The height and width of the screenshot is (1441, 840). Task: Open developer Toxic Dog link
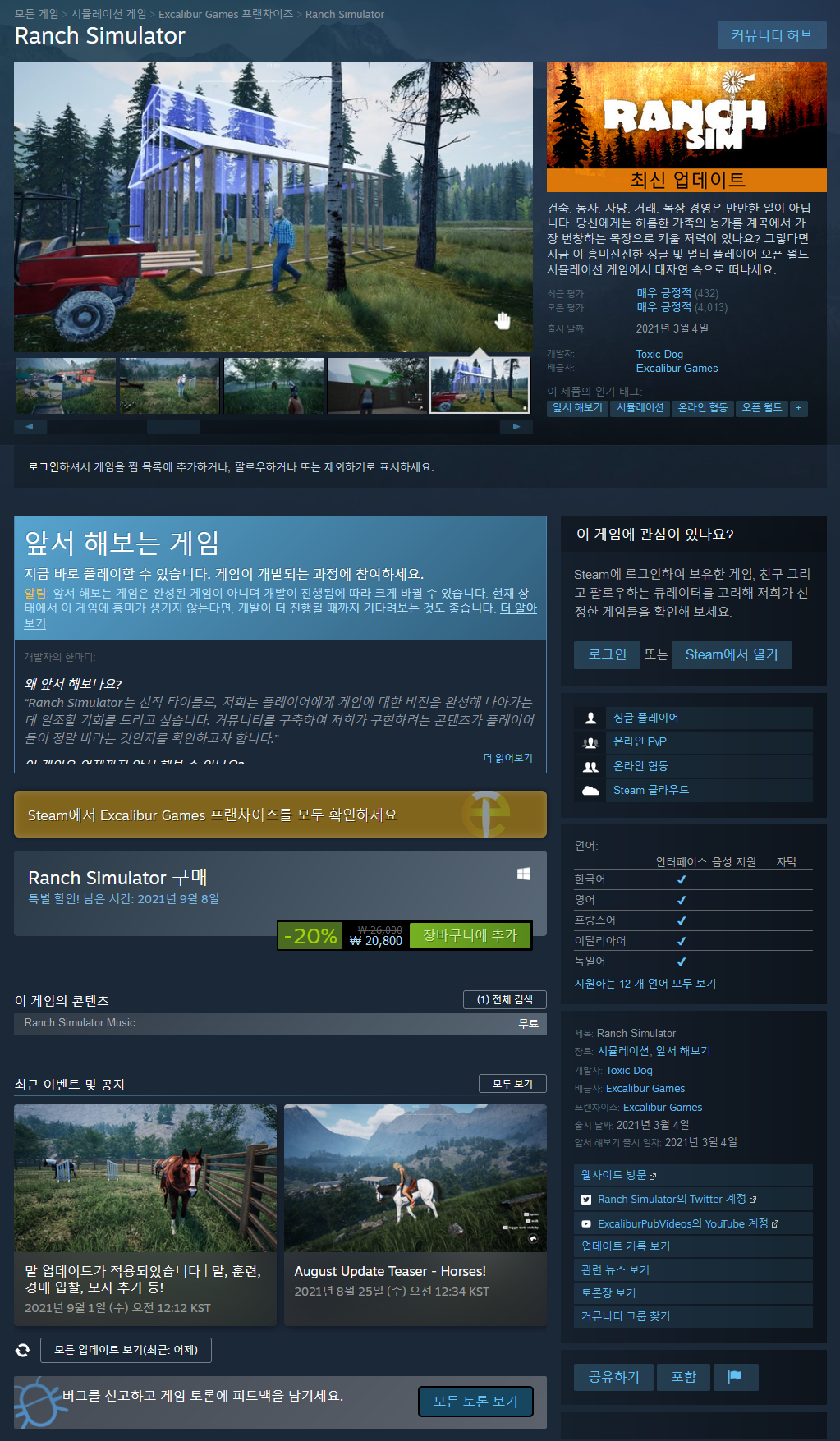click(659, 354)
